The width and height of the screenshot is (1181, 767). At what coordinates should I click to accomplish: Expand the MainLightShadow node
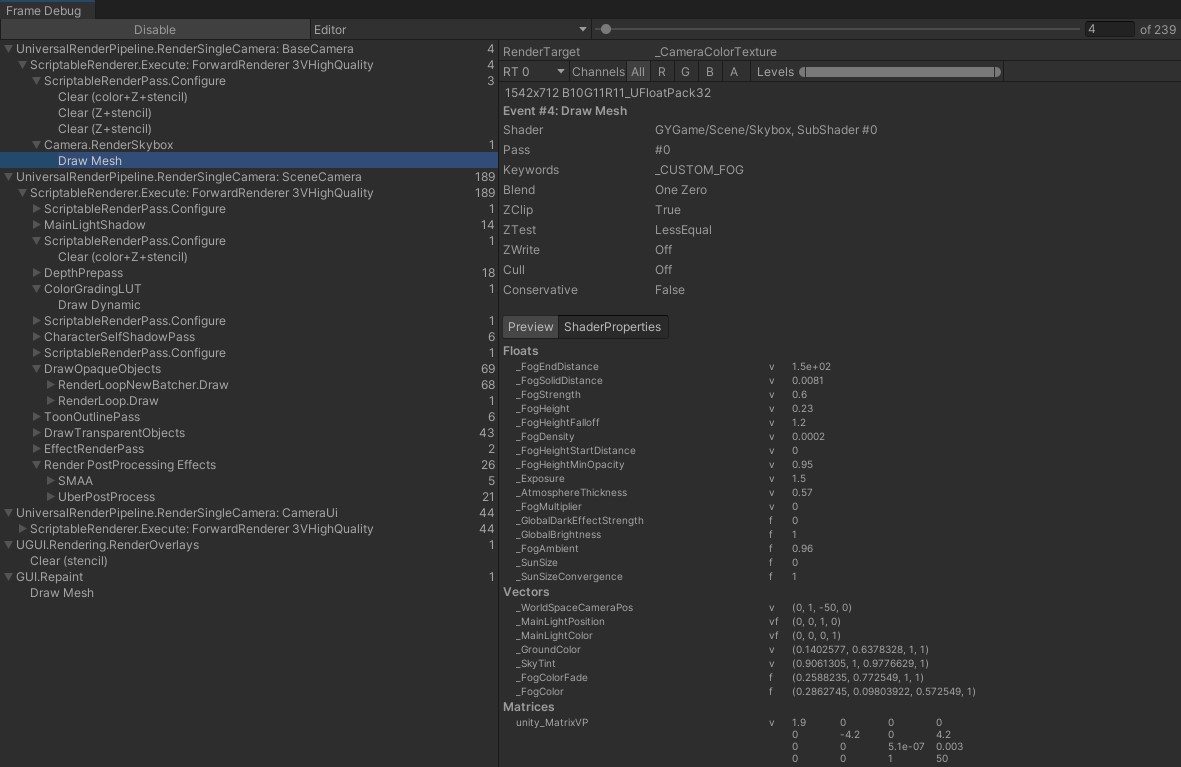click(36, 225)
